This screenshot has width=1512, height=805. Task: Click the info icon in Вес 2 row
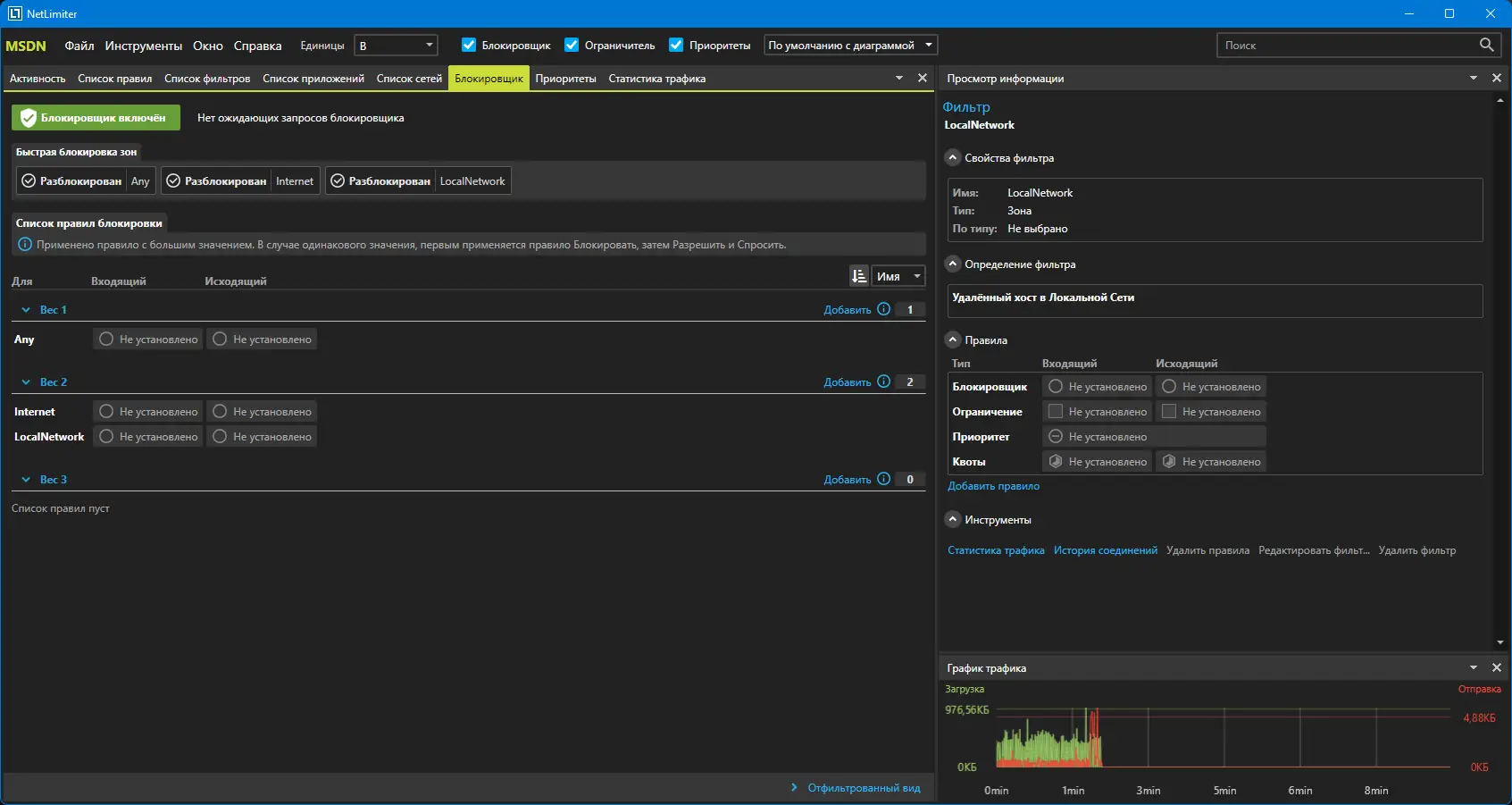click(x=883, y=382)
